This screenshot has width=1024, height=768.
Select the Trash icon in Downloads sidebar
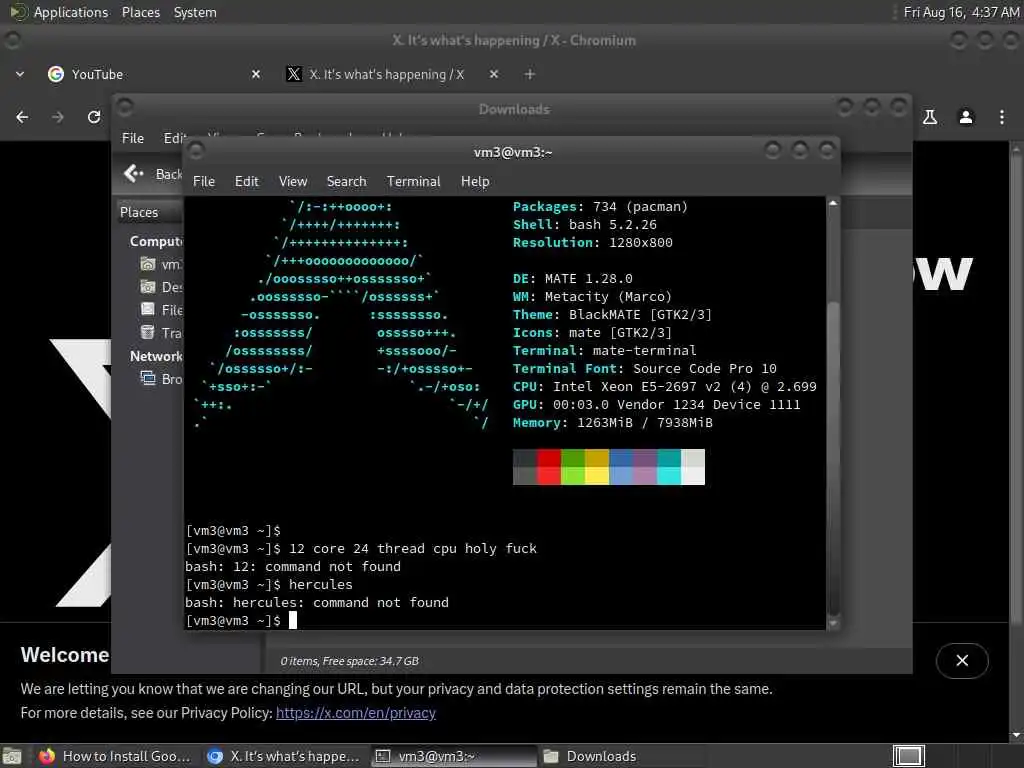click(148, 332)
